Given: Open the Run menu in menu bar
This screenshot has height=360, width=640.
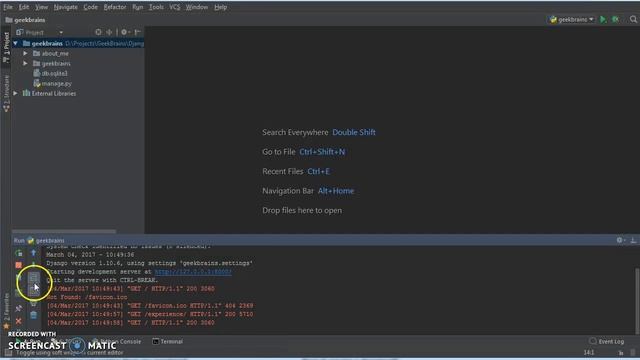Looking at the screenshot, I should [x=138, y=7].
